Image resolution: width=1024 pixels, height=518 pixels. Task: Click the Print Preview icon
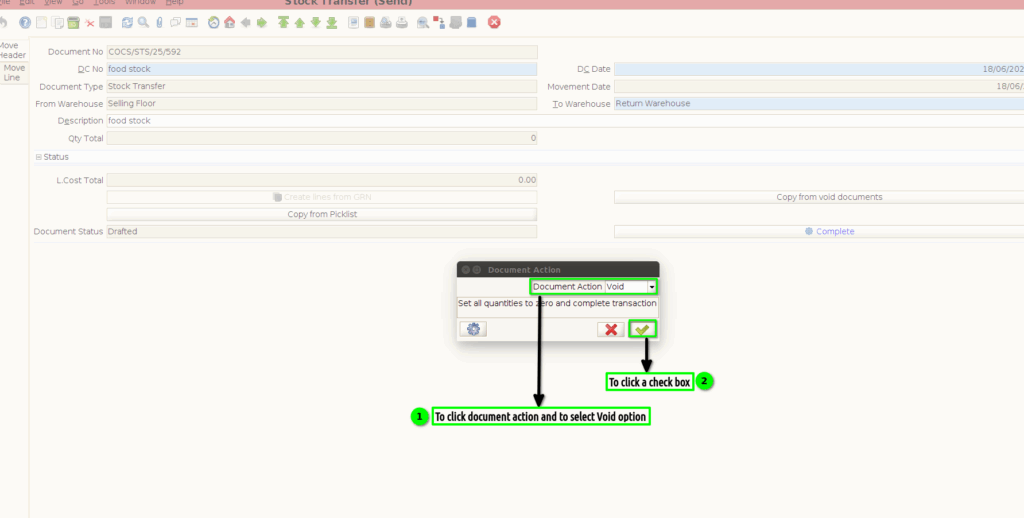385,23
